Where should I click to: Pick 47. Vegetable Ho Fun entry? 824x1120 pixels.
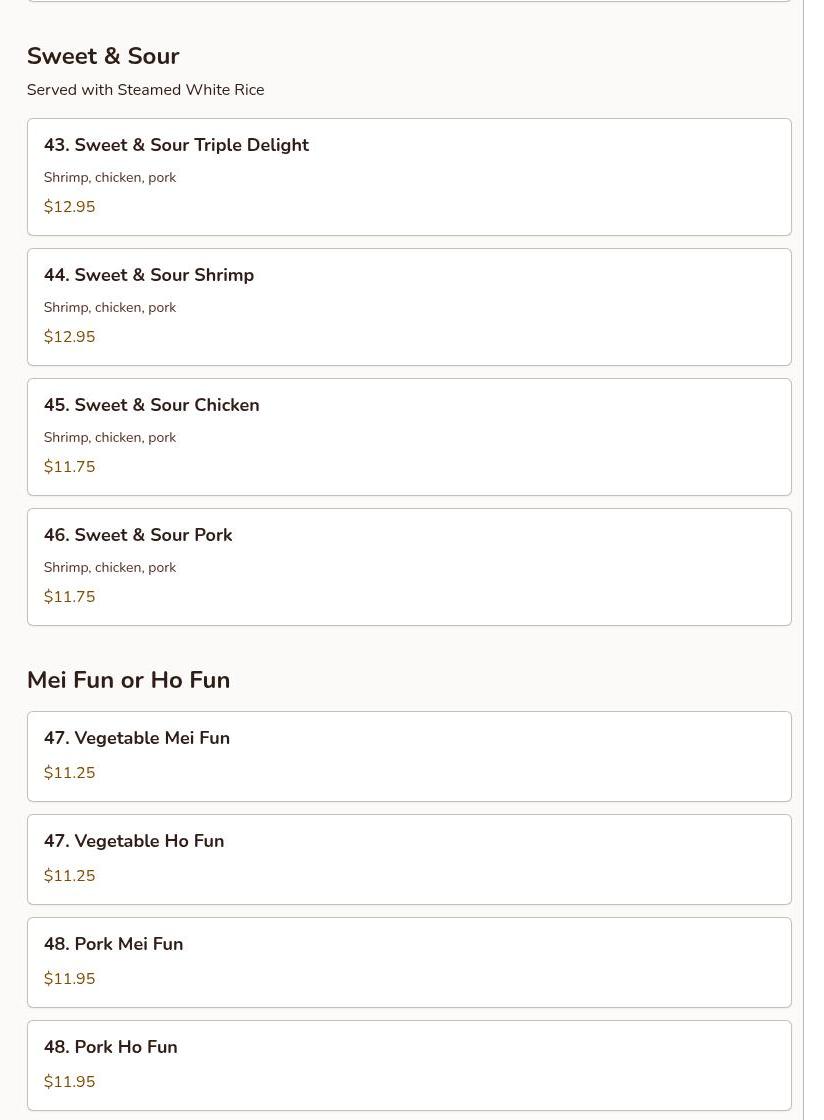tap(409, 859)
